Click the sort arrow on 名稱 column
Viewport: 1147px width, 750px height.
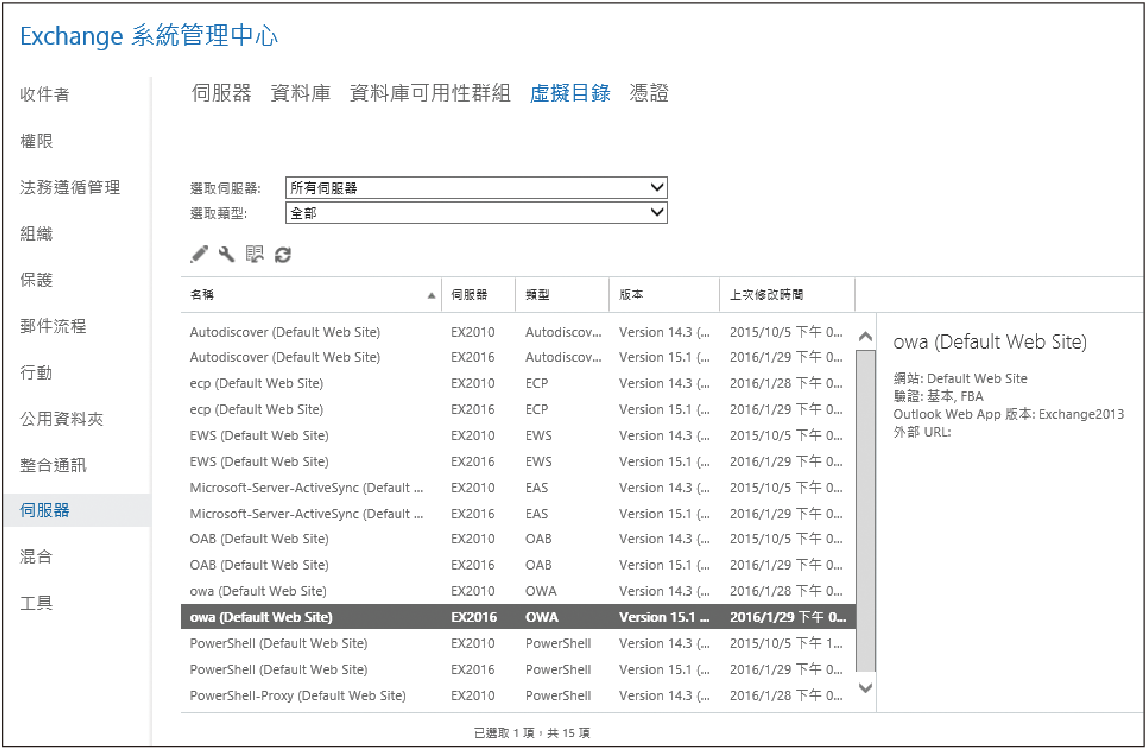pos(431,296)
